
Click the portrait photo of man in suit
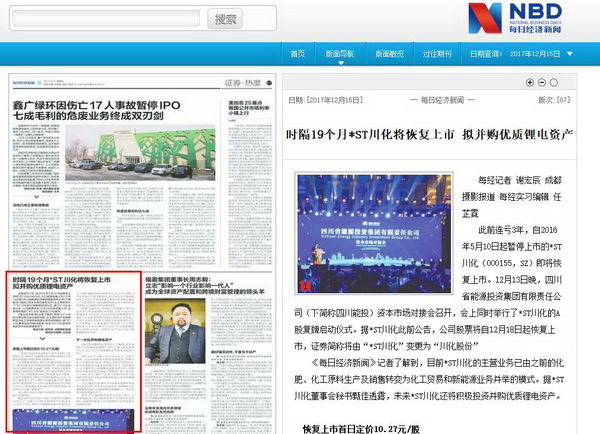pyautogui.click(x=175, y=331)
